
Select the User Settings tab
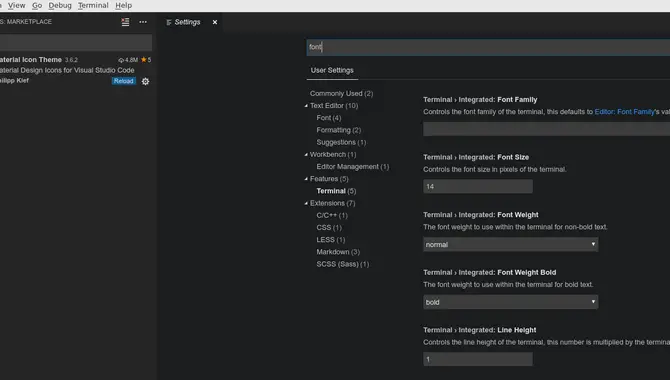[x=332, y=70]
